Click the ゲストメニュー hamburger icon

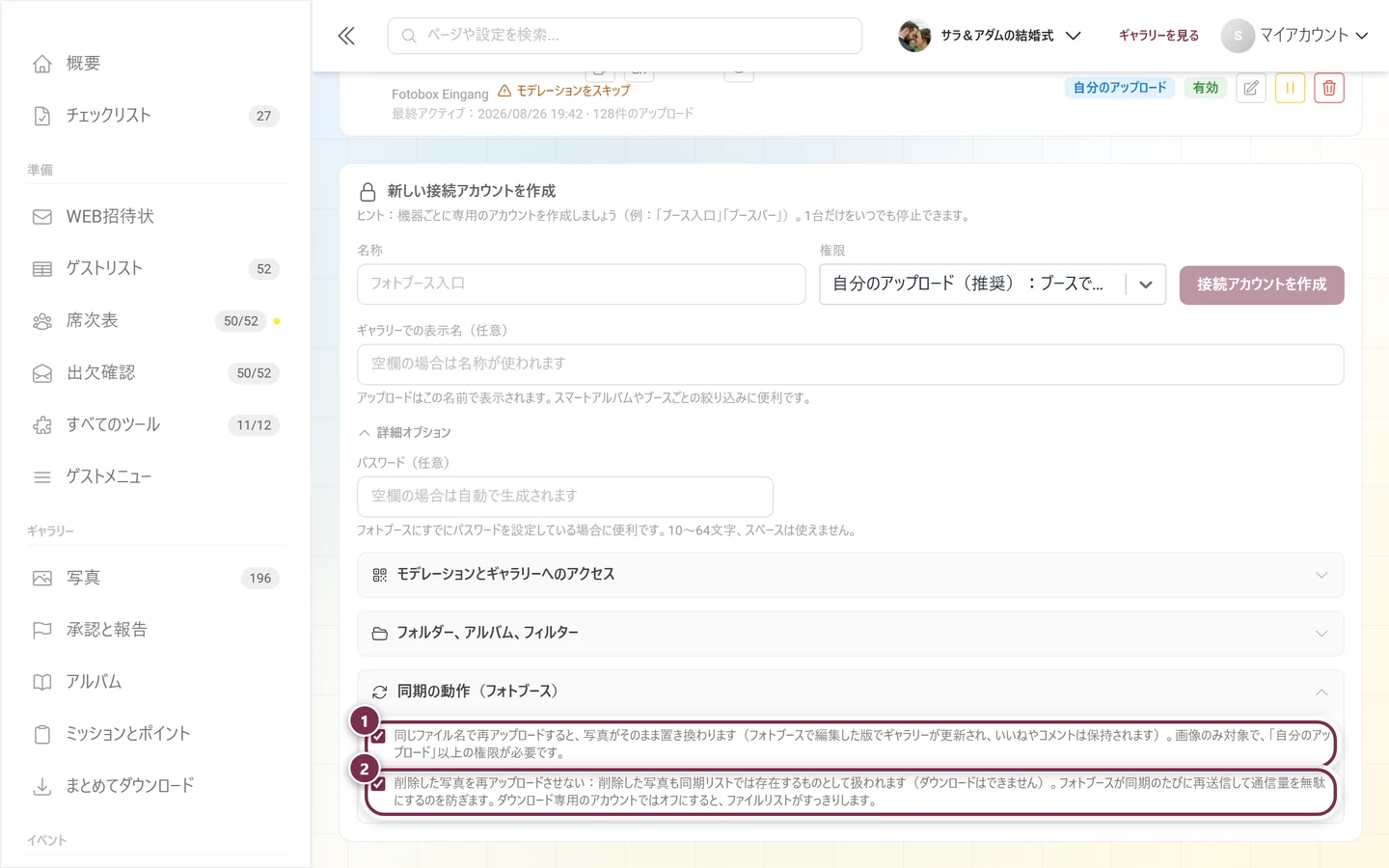[42, 477]
